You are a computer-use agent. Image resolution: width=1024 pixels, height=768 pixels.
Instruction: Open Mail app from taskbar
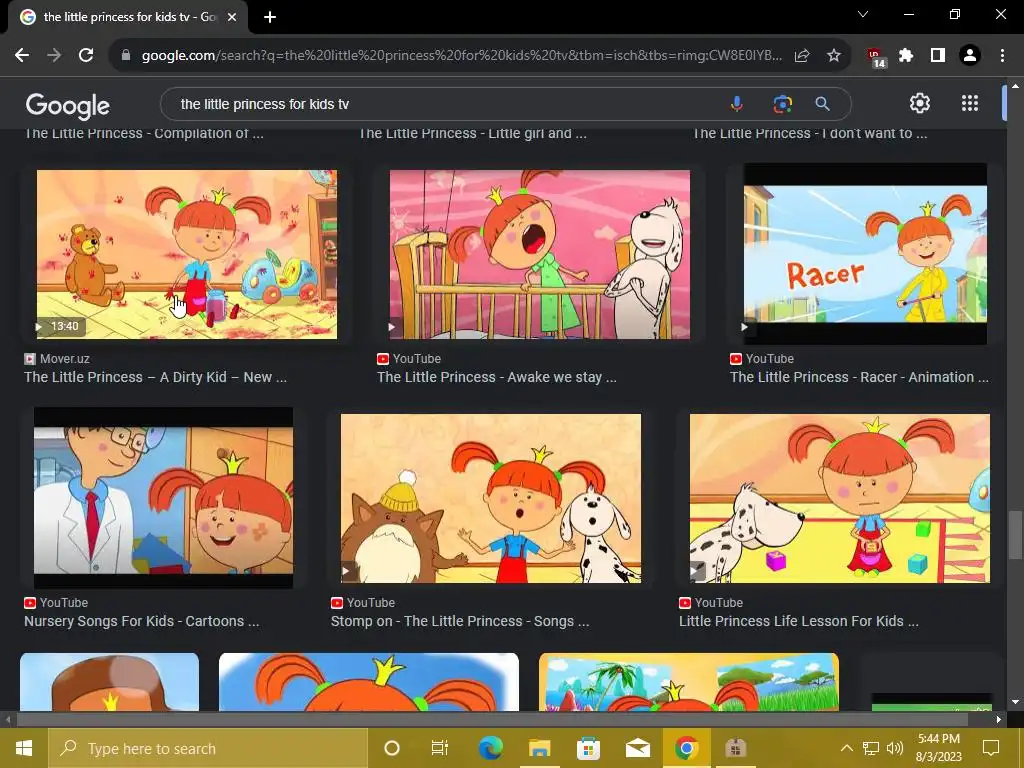click(637, 748)
